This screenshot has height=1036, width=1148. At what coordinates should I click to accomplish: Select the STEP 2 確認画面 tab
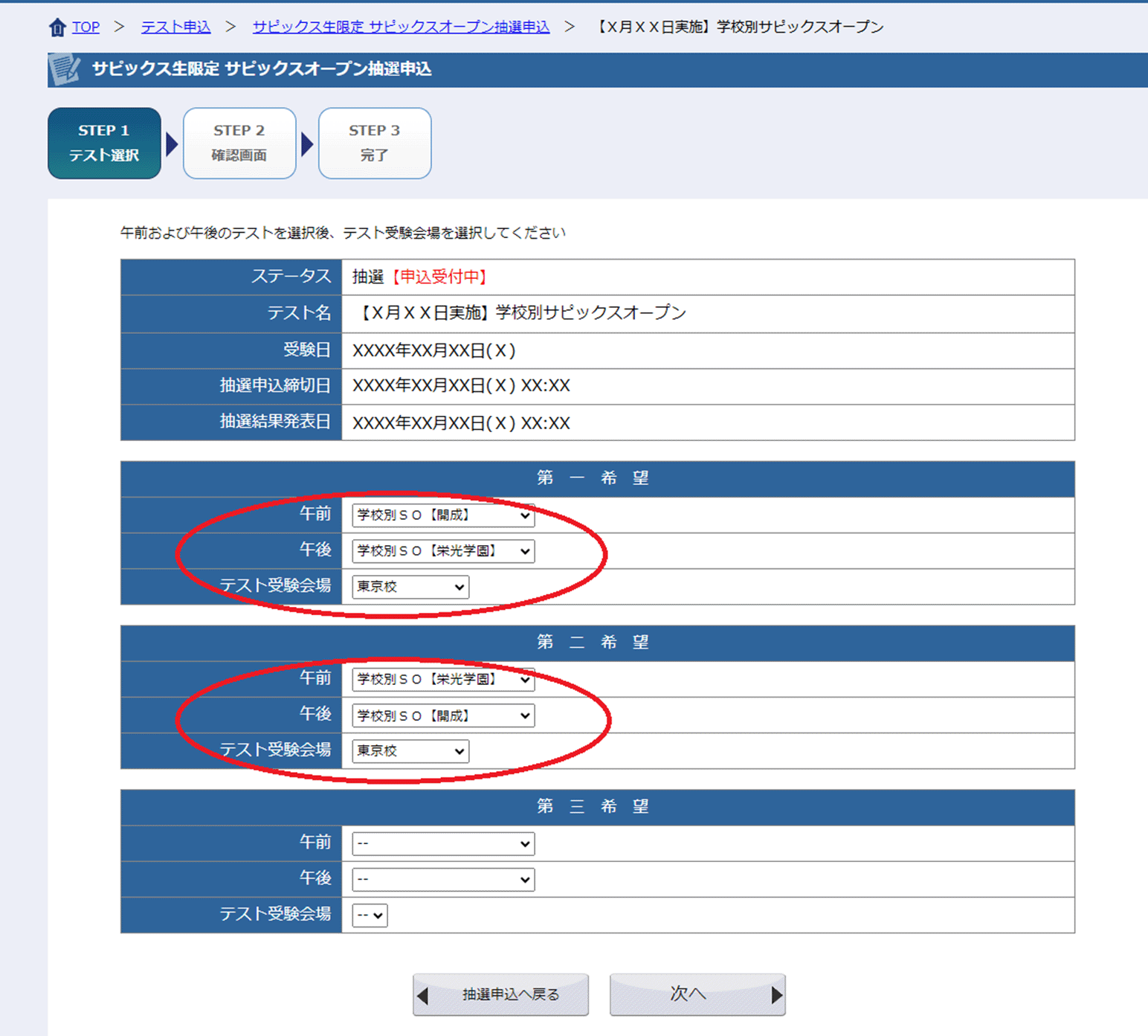pyautogui.click(x=239, y=143)
